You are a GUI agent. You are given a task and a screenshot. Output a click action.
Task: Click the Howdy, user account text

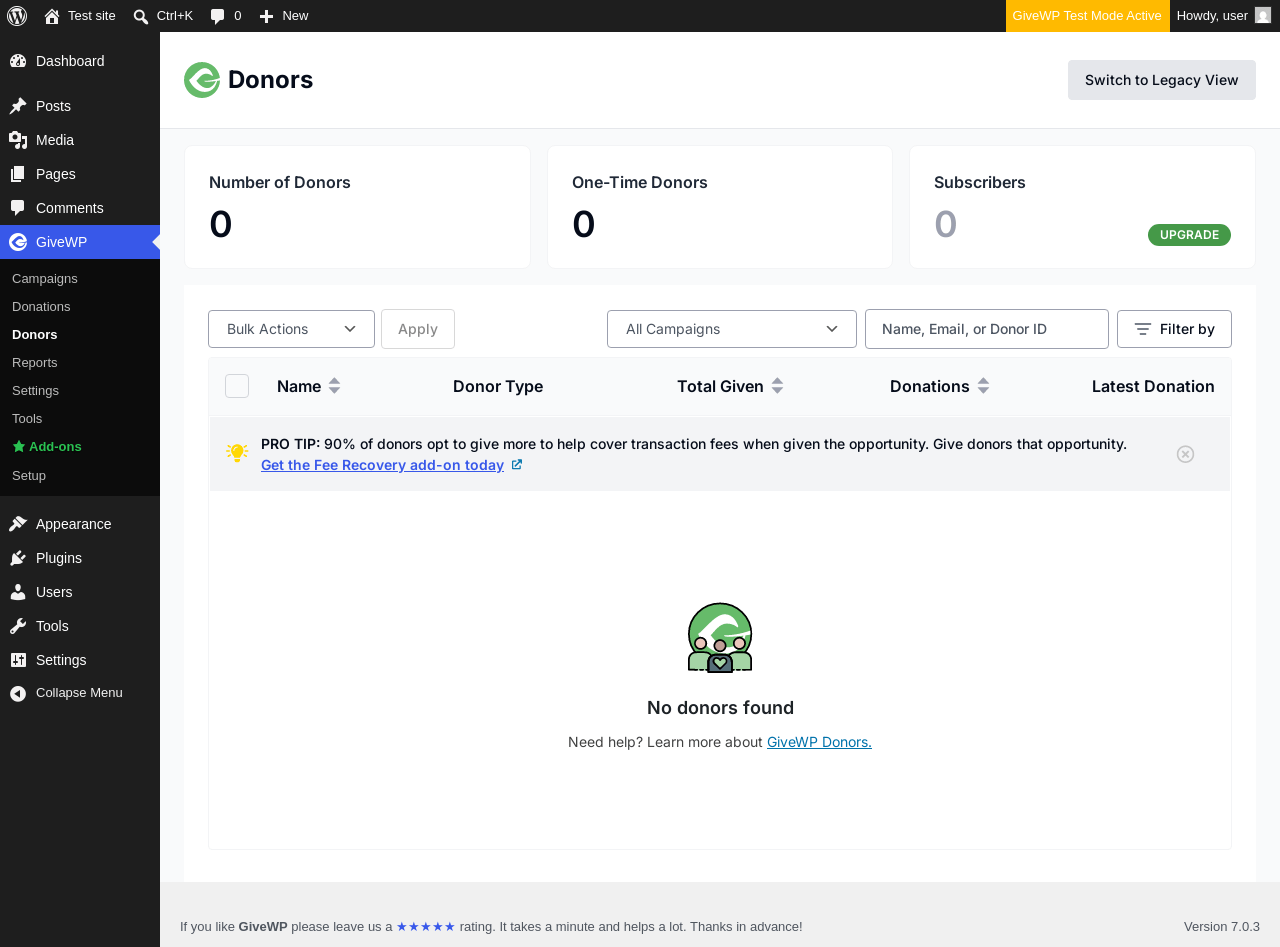pyautogui.click(x=1212, y=16)
